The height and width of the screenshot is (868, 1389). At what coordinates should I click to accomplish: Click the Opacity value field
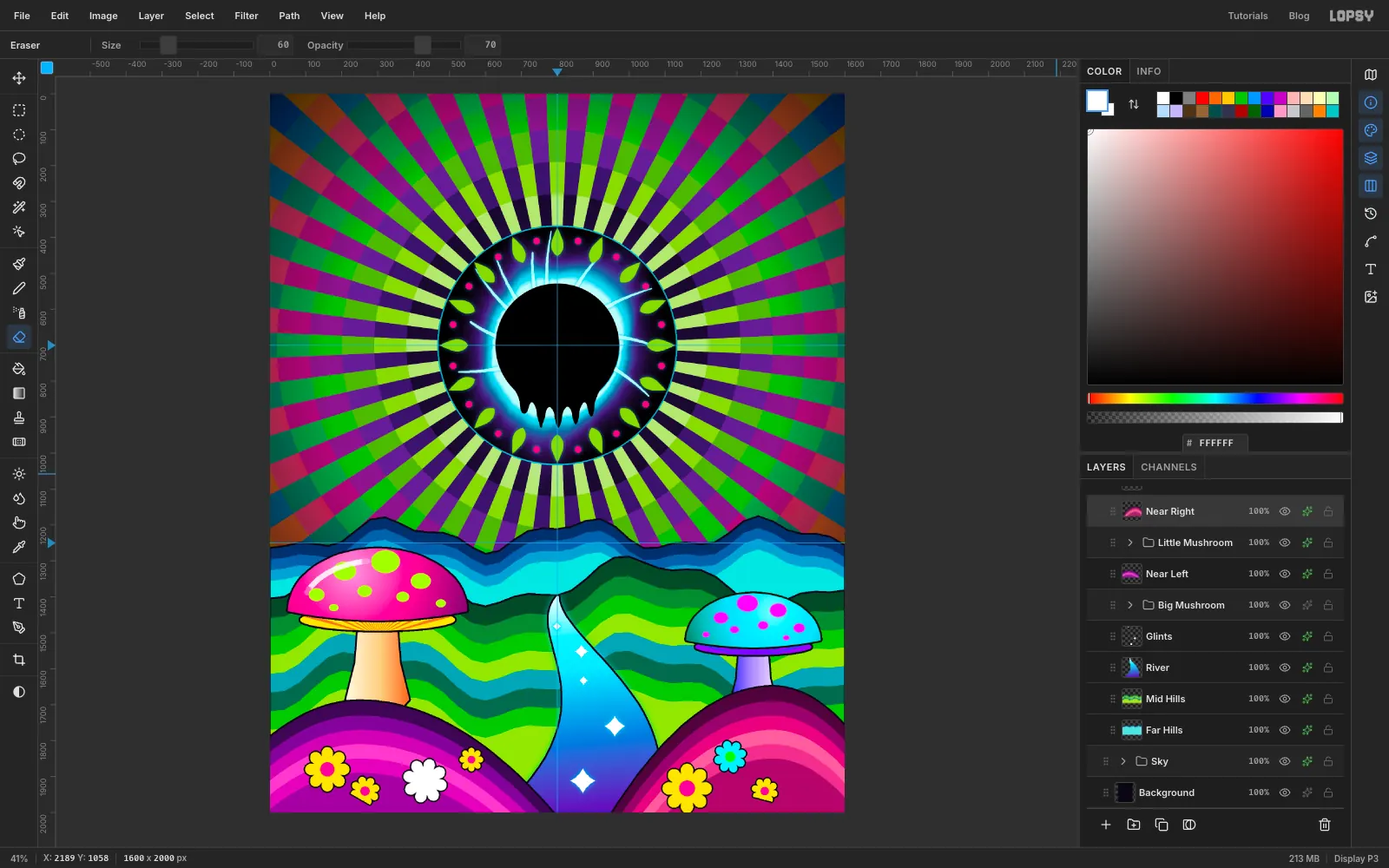click(x=483, y=45)
